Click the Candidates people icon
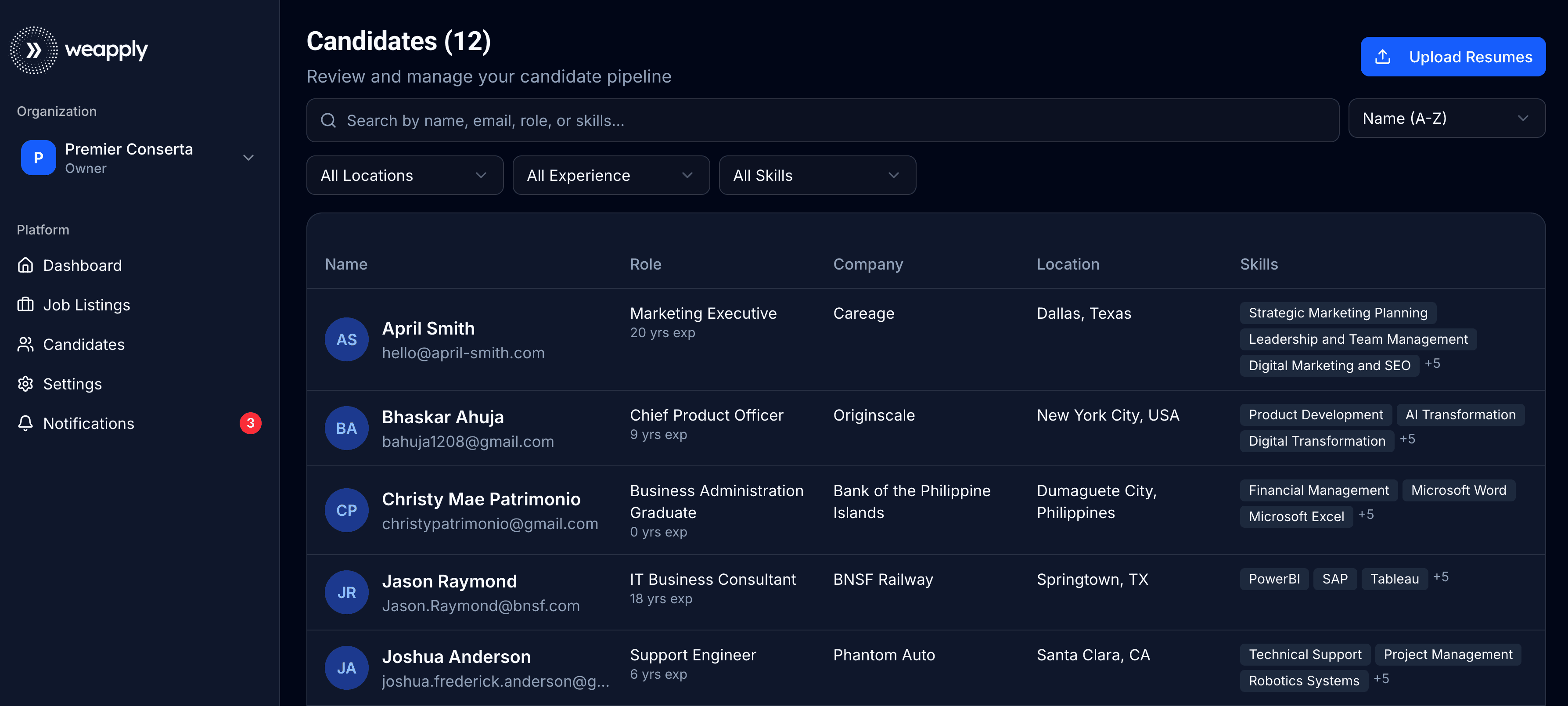Image resolution: width=1568 pixels, height=706 pixels. [25, 345]
